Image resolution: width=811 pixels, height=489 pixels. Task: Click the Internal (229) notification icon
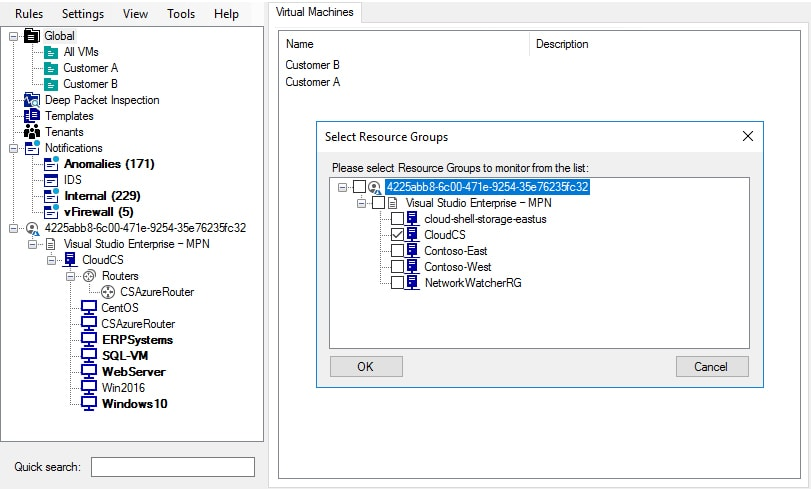pos(51,196)
